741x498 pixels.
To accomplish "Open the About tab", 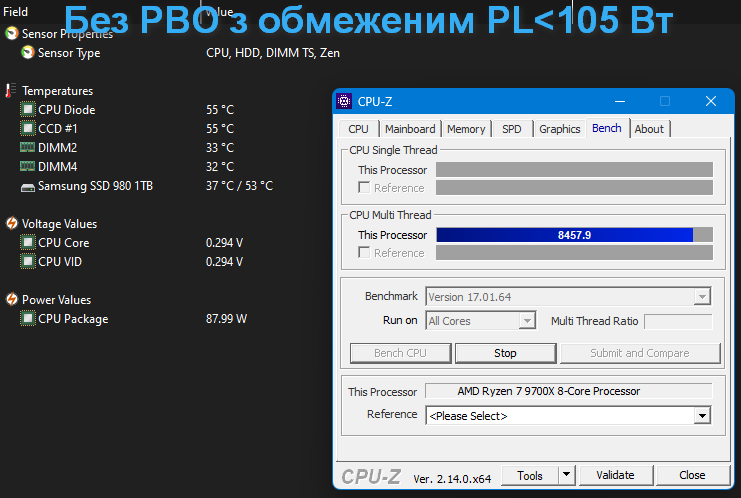I will coord(649,129).
